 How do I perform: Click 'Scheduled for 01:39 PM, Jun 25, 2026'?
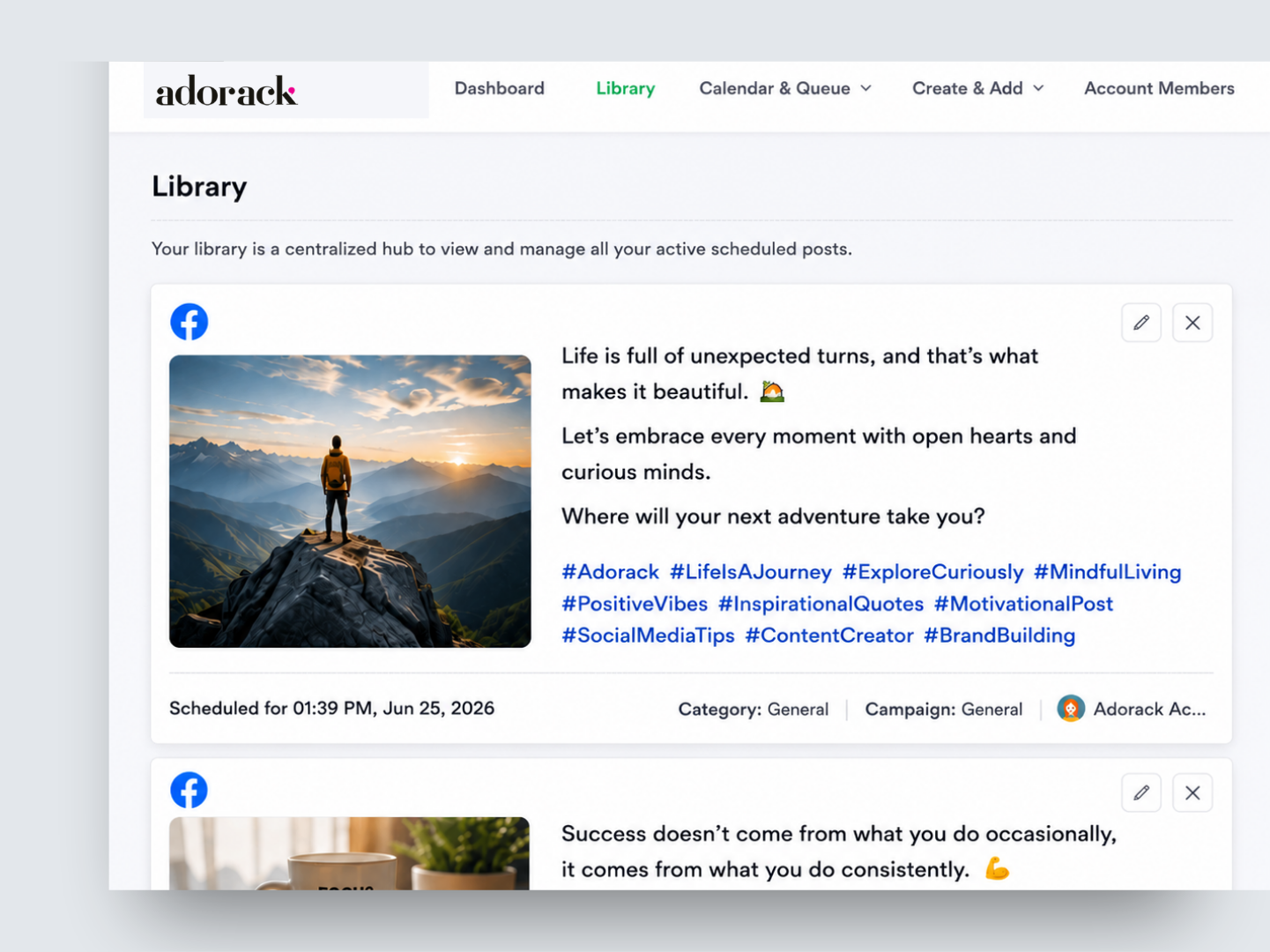point(331,709)
